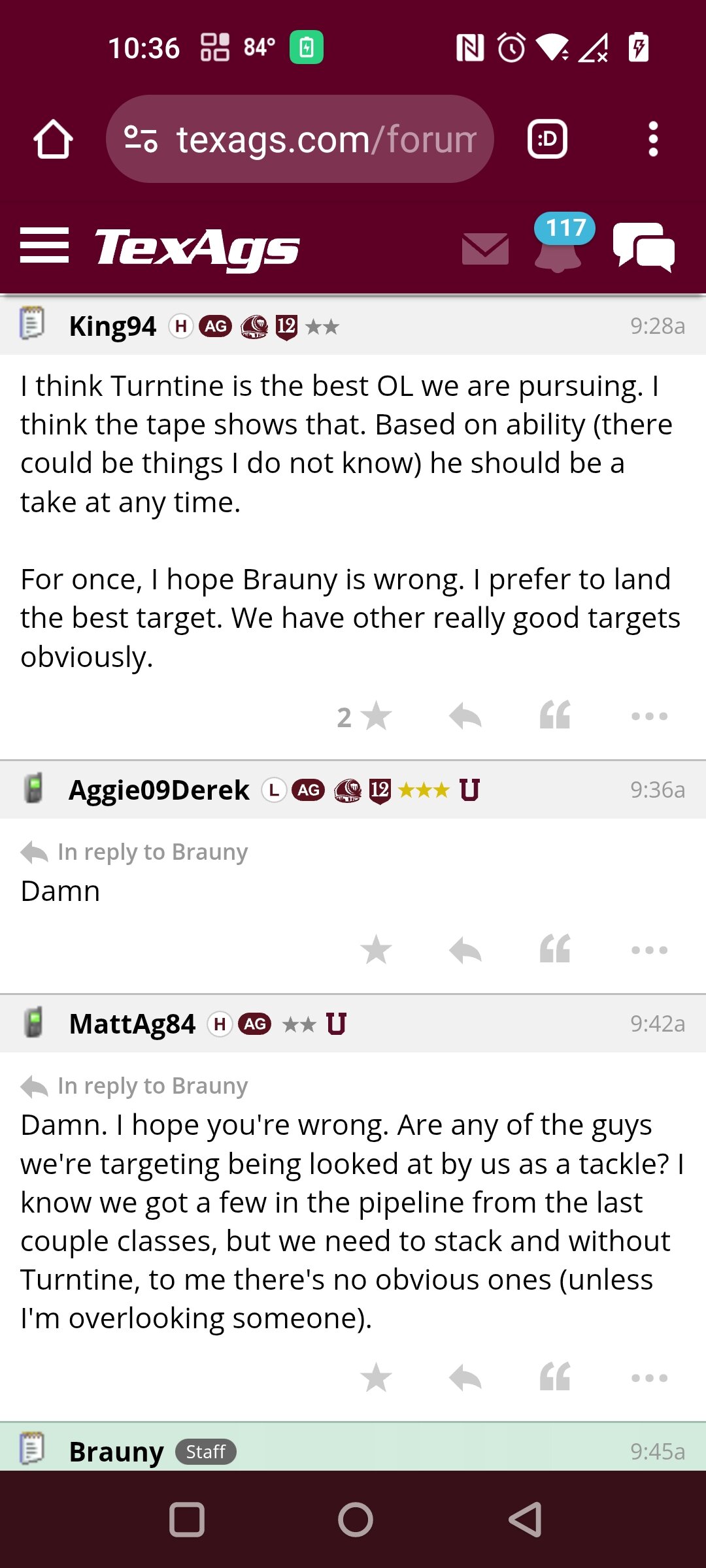
Task: Quote MattAg84's post
Action: click(x=555, y=1378)
